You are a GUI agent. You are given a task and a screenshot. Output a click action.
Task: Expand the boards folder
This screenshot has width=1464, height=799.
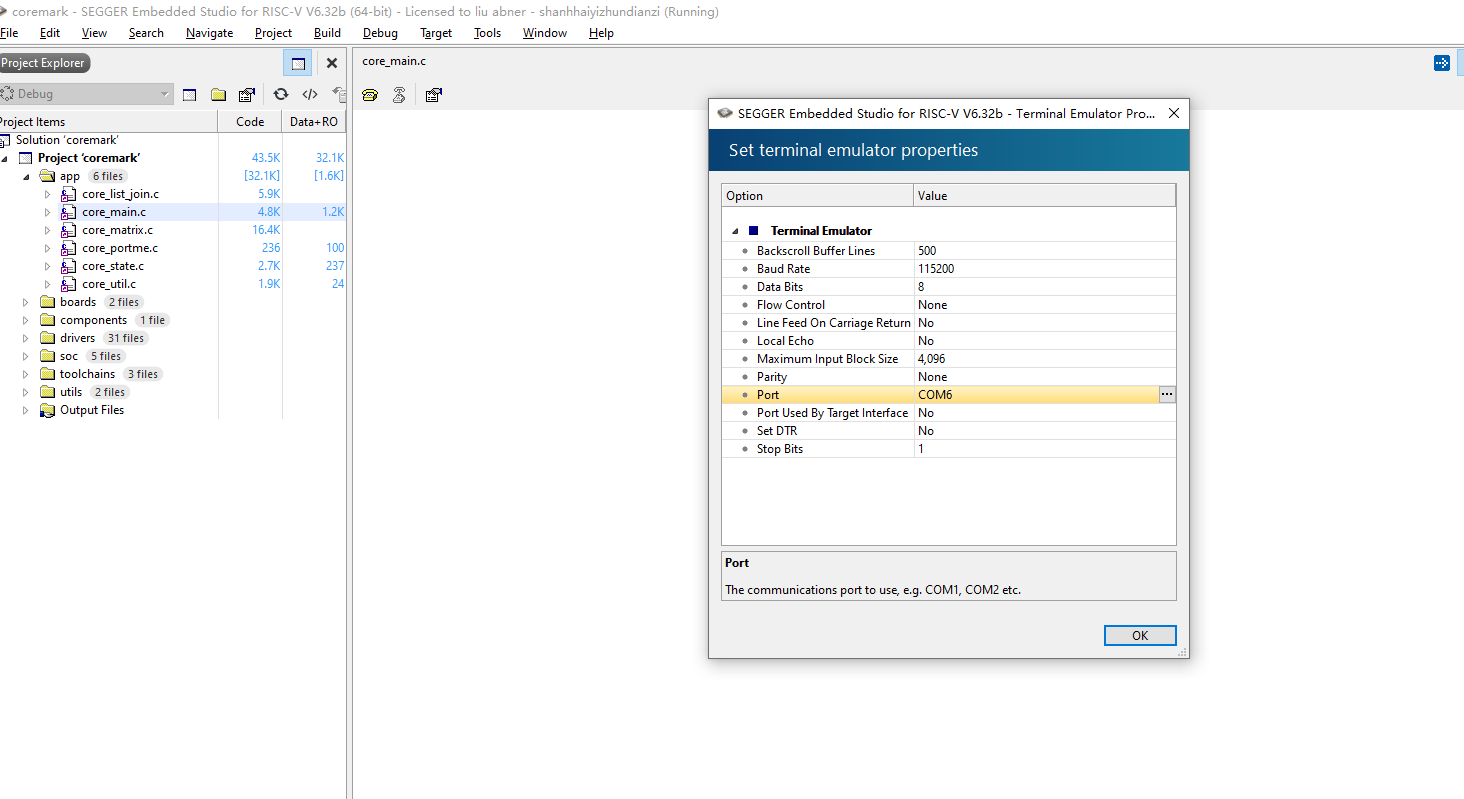point(26,302)
